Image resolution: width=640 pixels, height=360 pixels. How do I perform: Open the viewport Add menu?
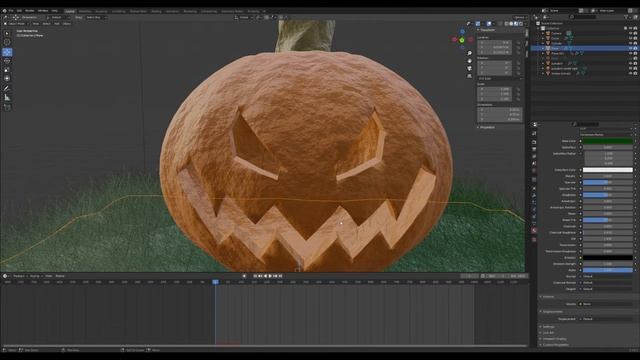click(x=57, y=24)
